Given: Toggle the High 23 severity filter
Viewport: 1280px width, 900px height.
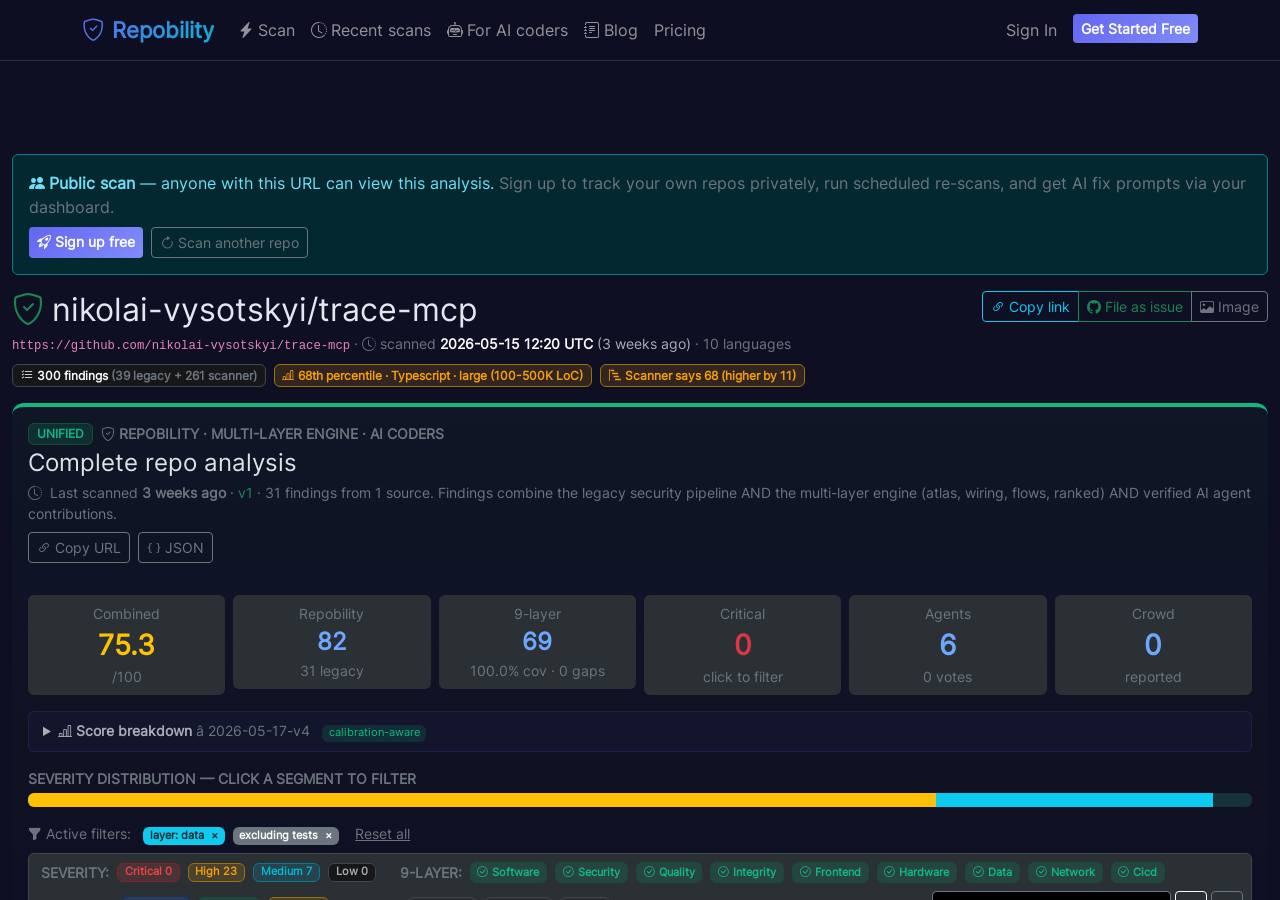Looking at the screenshot, I should pos(216,872).
